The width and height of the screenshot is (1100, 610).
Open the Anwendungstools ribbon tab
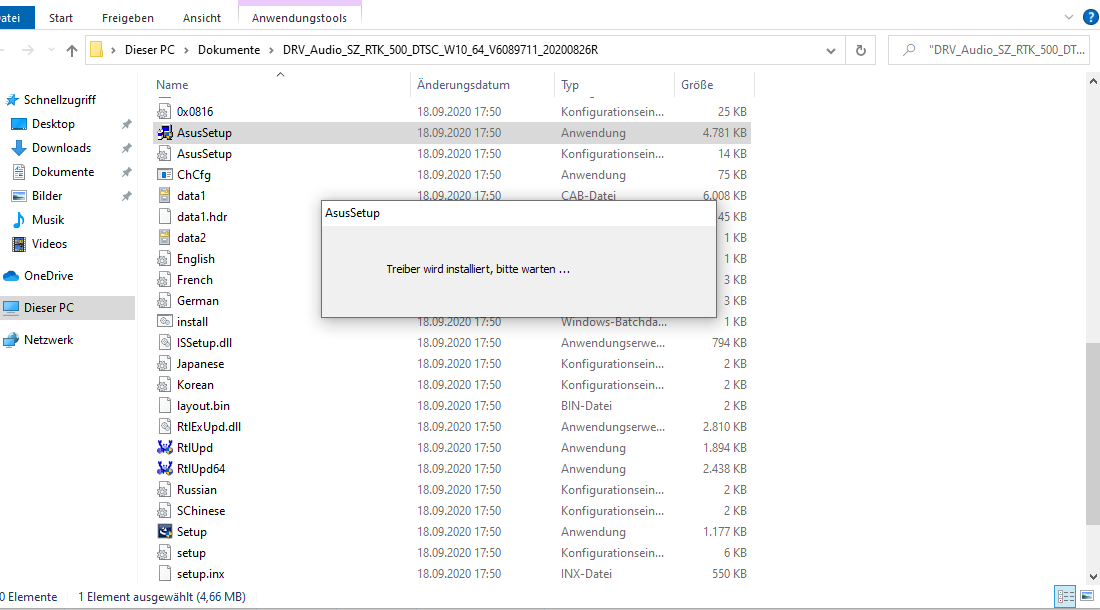(x=300, y=18)
